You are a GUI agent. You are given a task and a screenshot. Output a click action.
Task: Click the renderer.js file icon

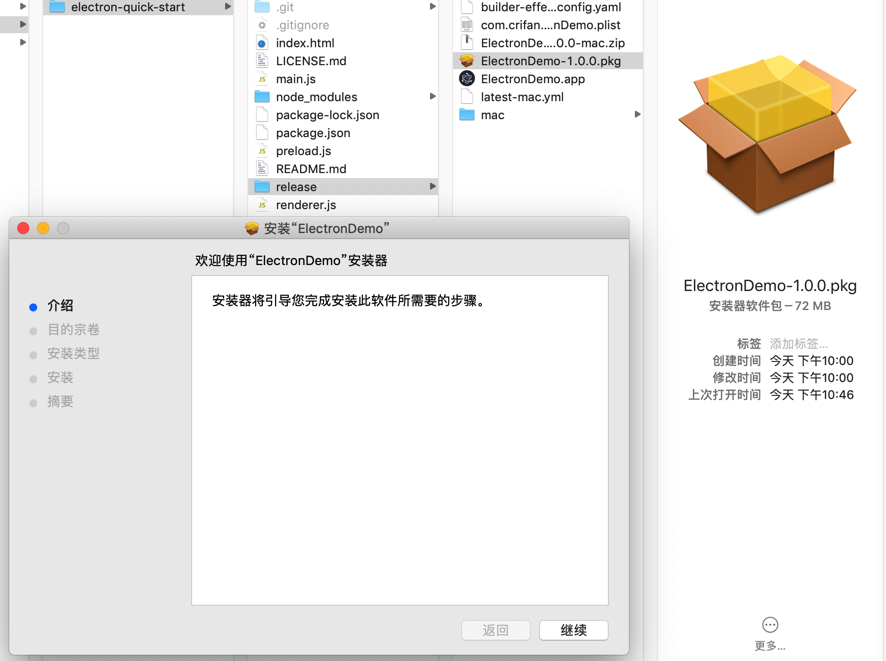262,205
